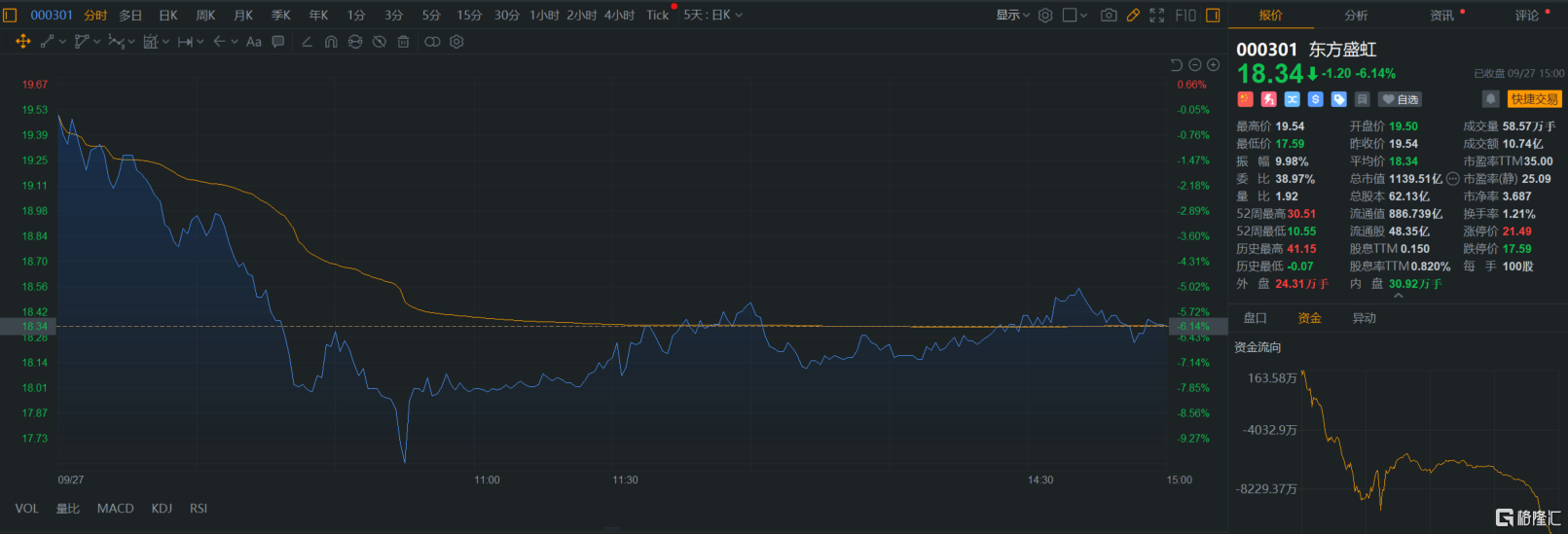
Task: Open chart settings gear in top bar
Action: (x=1045, y=15)
